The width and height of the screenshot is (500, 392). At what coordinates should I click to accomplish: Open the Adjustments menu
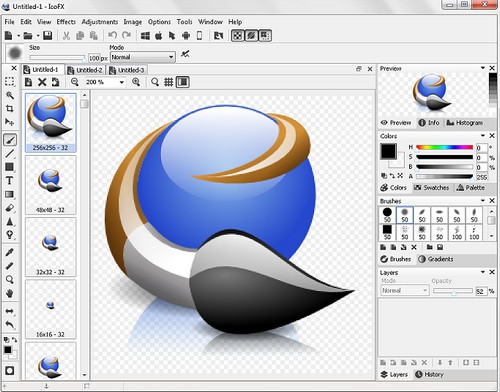(x=100, y=22)
